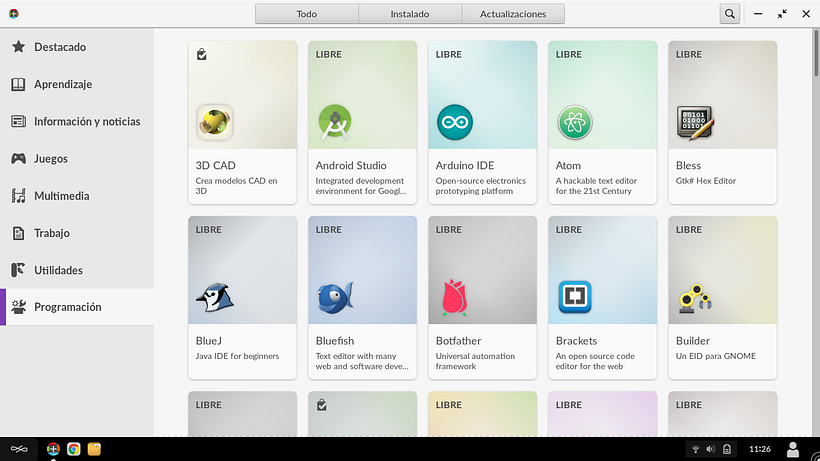This screenshot has height=461, width=820.
Task: Click 'Un EID para GNOME' description
Action: [x=716, y=356]
